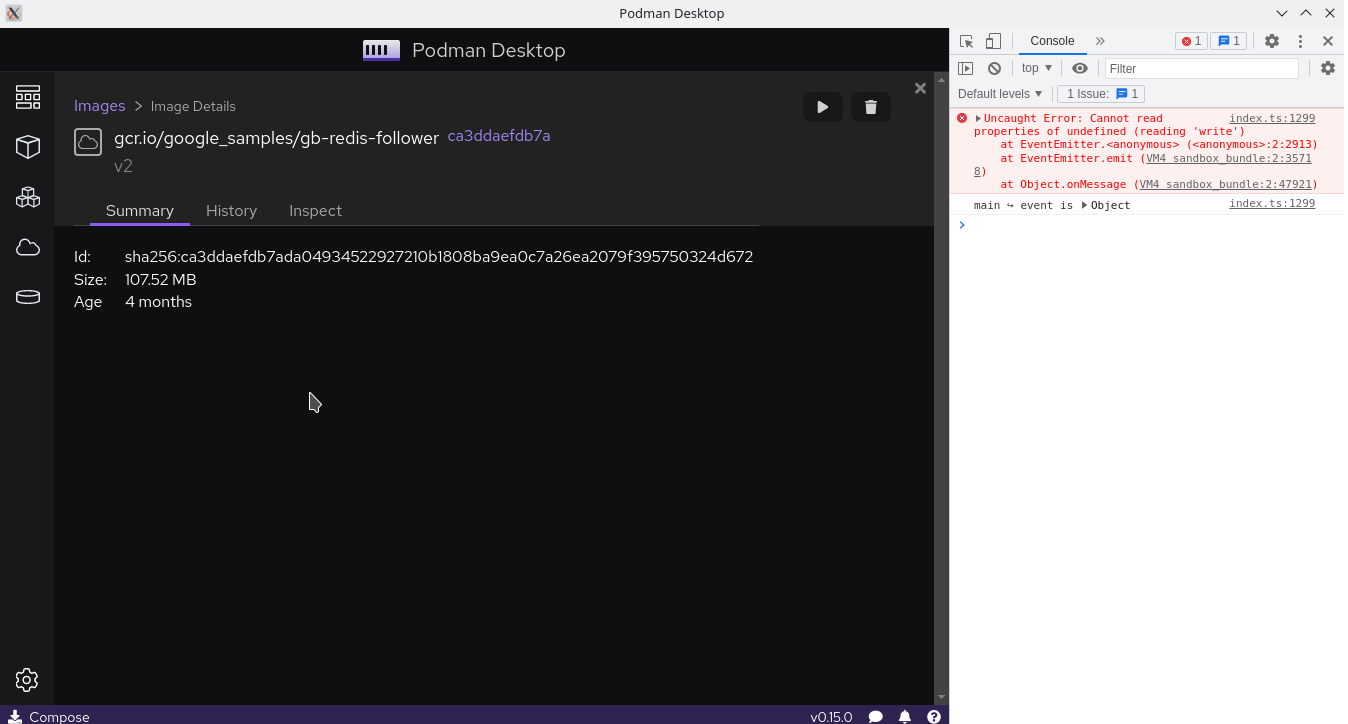Clear the DevTools console
This screenshot has height=724, width=1348.
[994, 67]
